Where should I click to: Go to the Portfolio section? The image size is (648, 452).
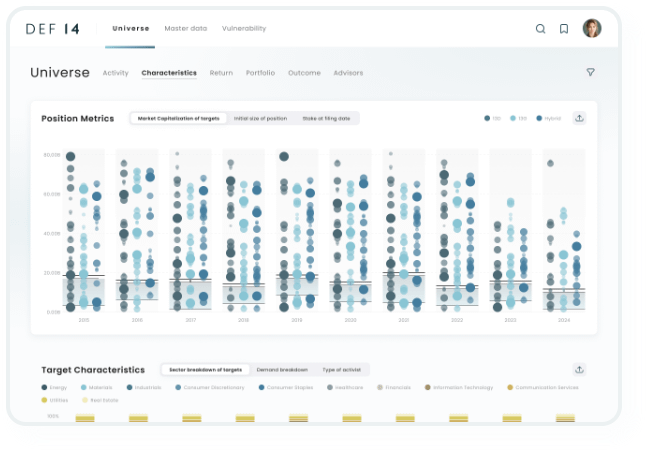(x=260, y=73)
